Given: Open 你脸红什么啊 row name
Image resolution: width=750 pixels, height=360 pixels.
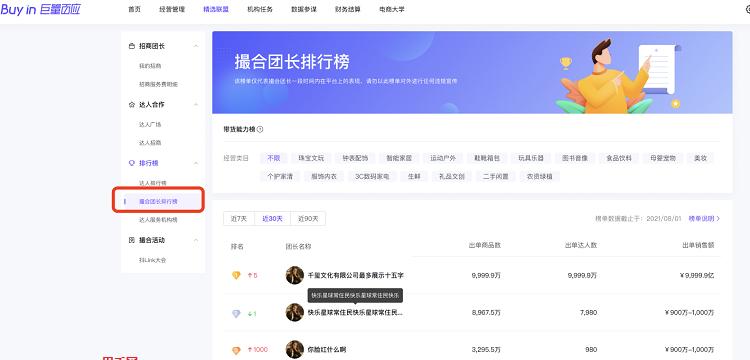Looking at the screenshot, I should pos(327,350).
